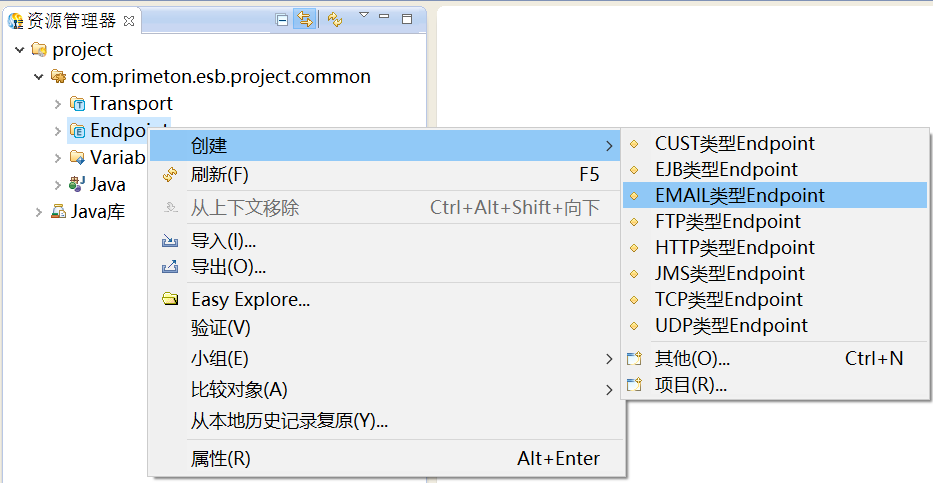This screenshot has height=483, width=933.
Task: Click the Collapse All toolbar icon
Action: pyautogui.click(x=282, y=20)
